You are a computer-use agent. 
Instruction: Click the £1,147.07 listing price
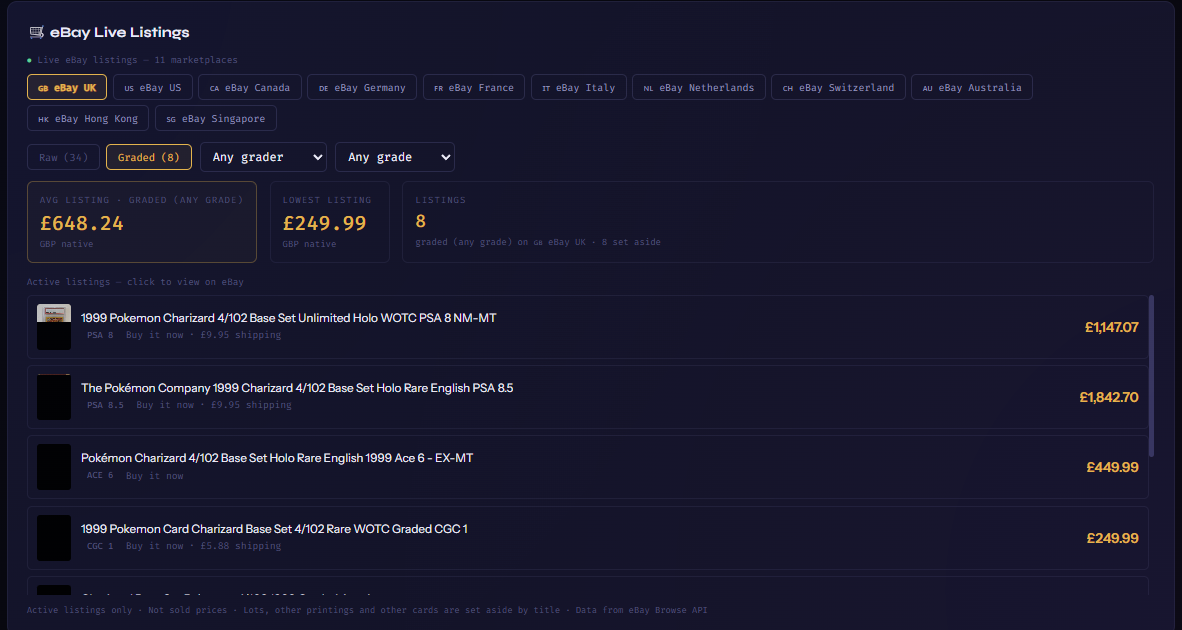1112,327
